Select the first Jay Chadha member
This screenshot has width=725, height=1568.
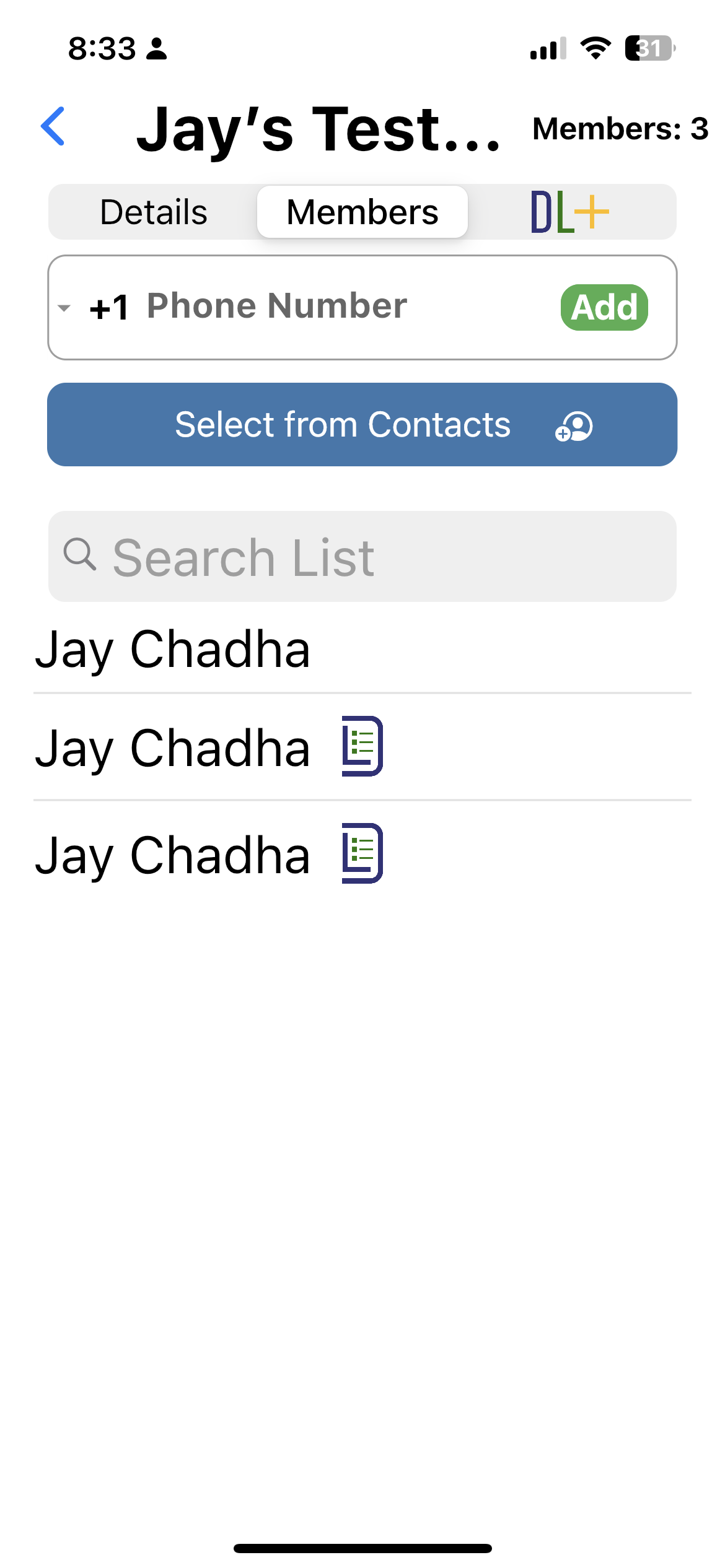click(x=362, y=649)
